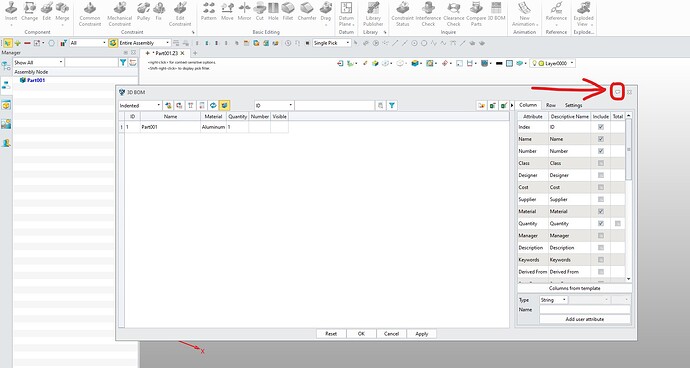Open the Mechanical Constraint tool
The image size is (690, 368).
click(119, 13)
